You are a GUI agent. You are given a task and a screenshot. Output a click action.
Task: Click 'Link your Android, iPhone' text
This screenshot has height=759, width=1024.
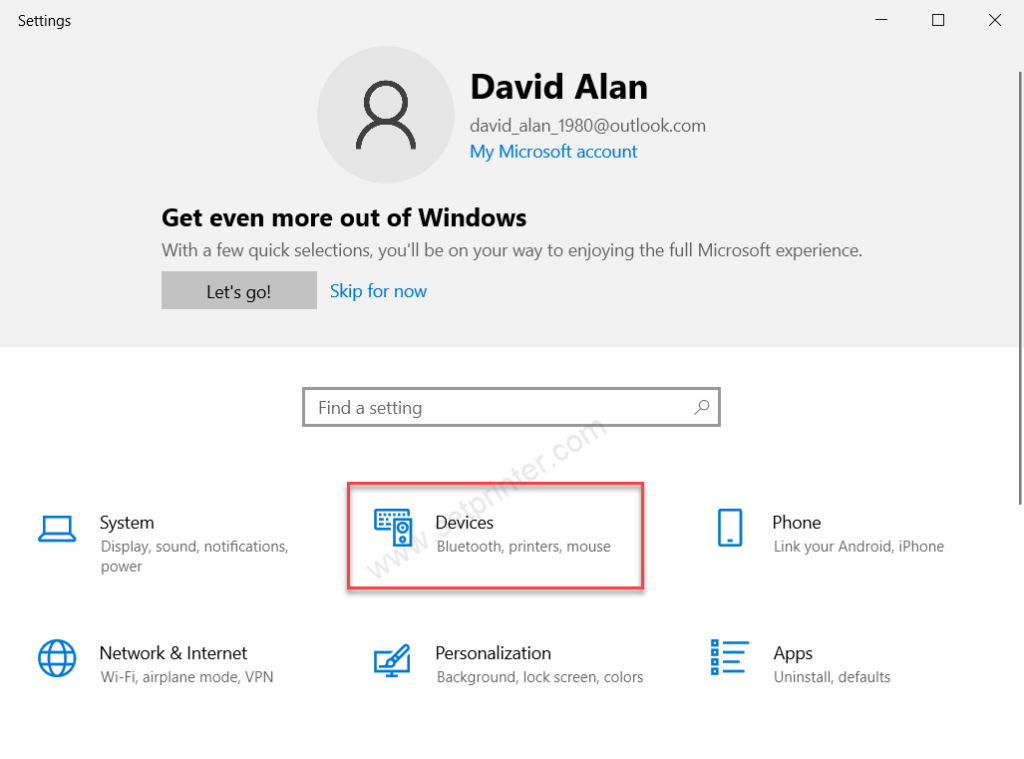(x=859, y=547)
